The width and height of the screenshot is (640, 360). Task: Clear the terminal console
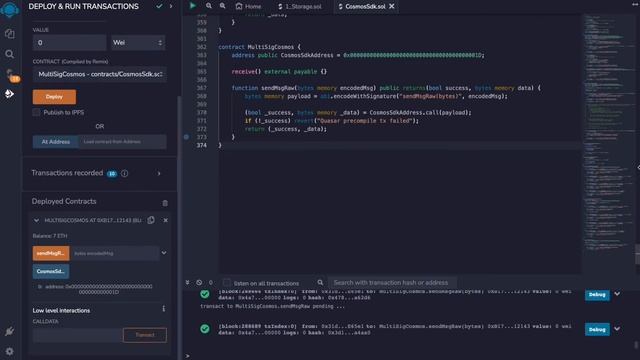point(199,282)
